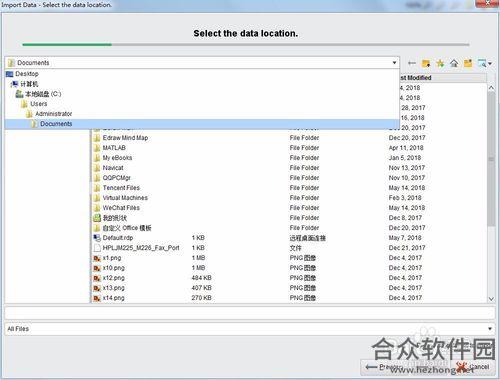Select the x1.png file name
Viewport: 500px width, 380px height.
(112, 258)
